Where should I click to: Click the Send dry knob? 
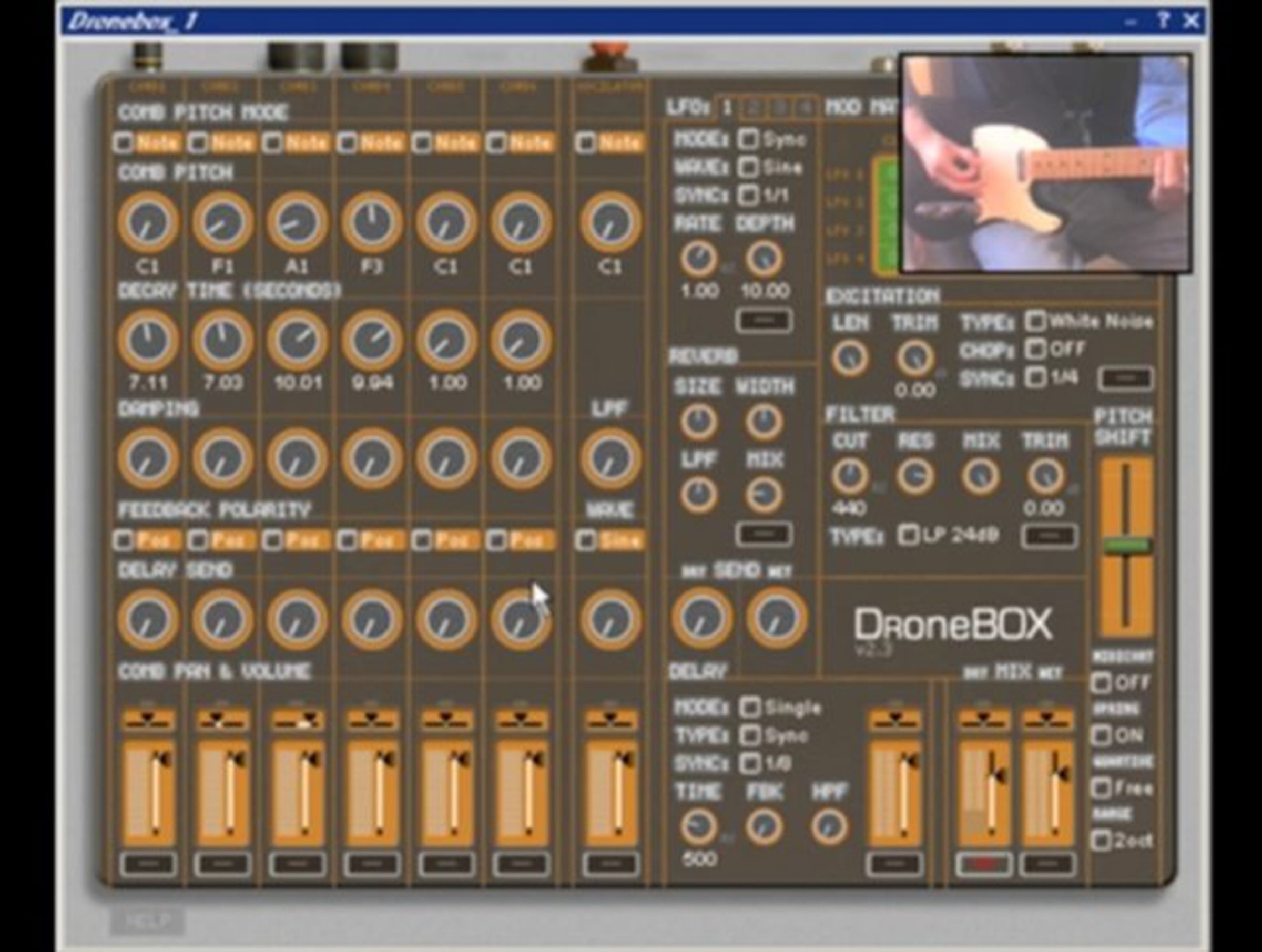(x=703, y=618)
